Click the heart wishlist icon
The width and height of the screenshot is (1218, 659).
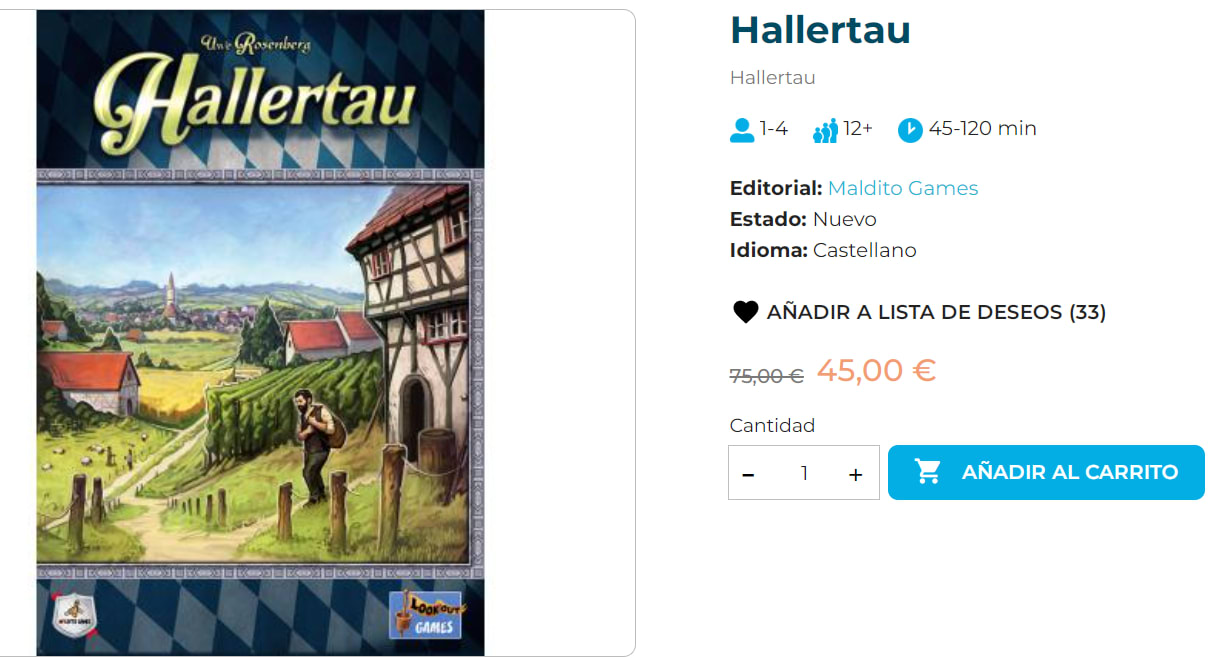pyautogui.click(x=746, y=312)
